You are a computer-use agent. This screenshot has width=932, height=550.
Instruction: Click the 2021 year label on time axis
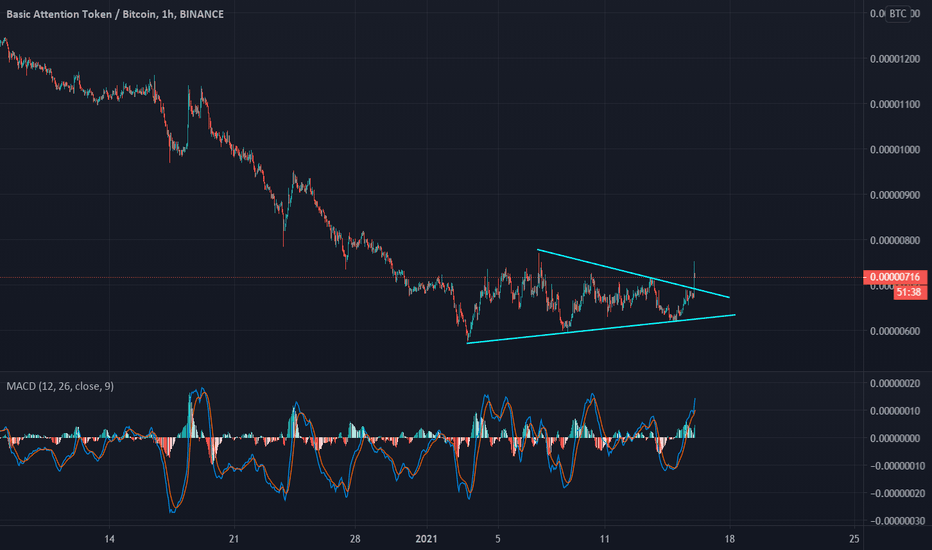click(426, 539)
